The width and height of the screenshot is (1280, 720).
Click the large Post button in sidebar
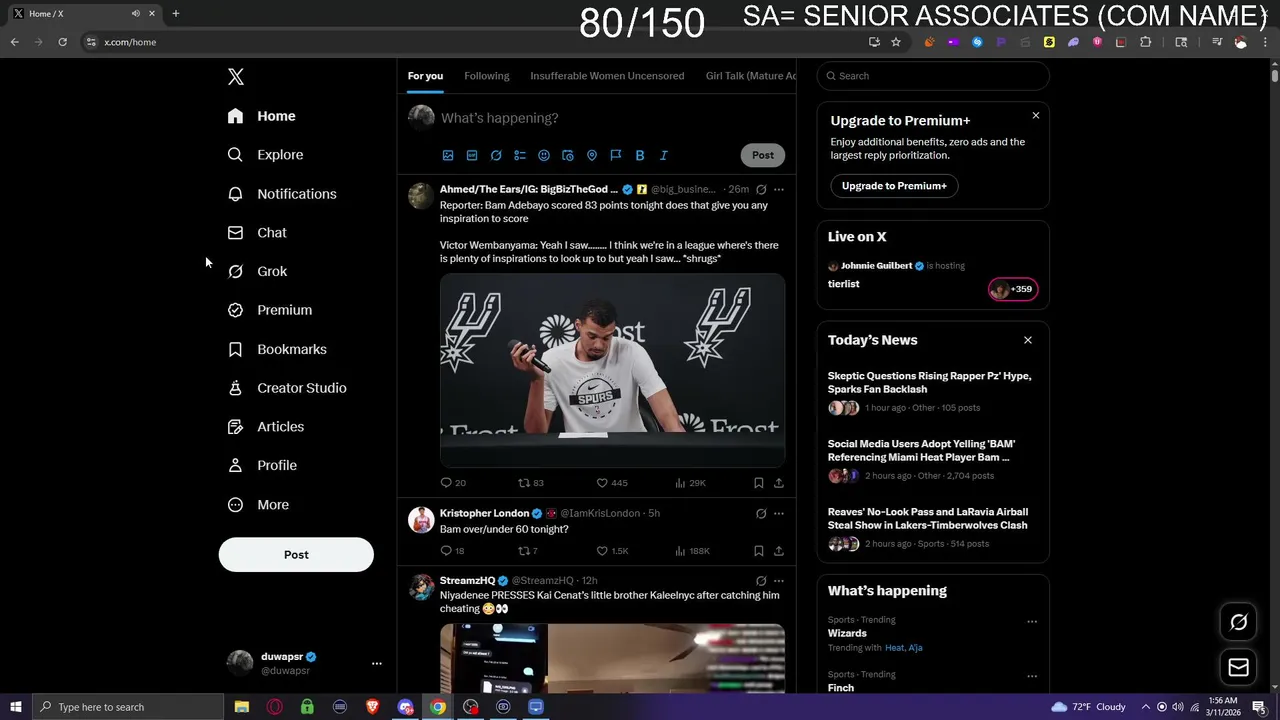click(296, 555)
